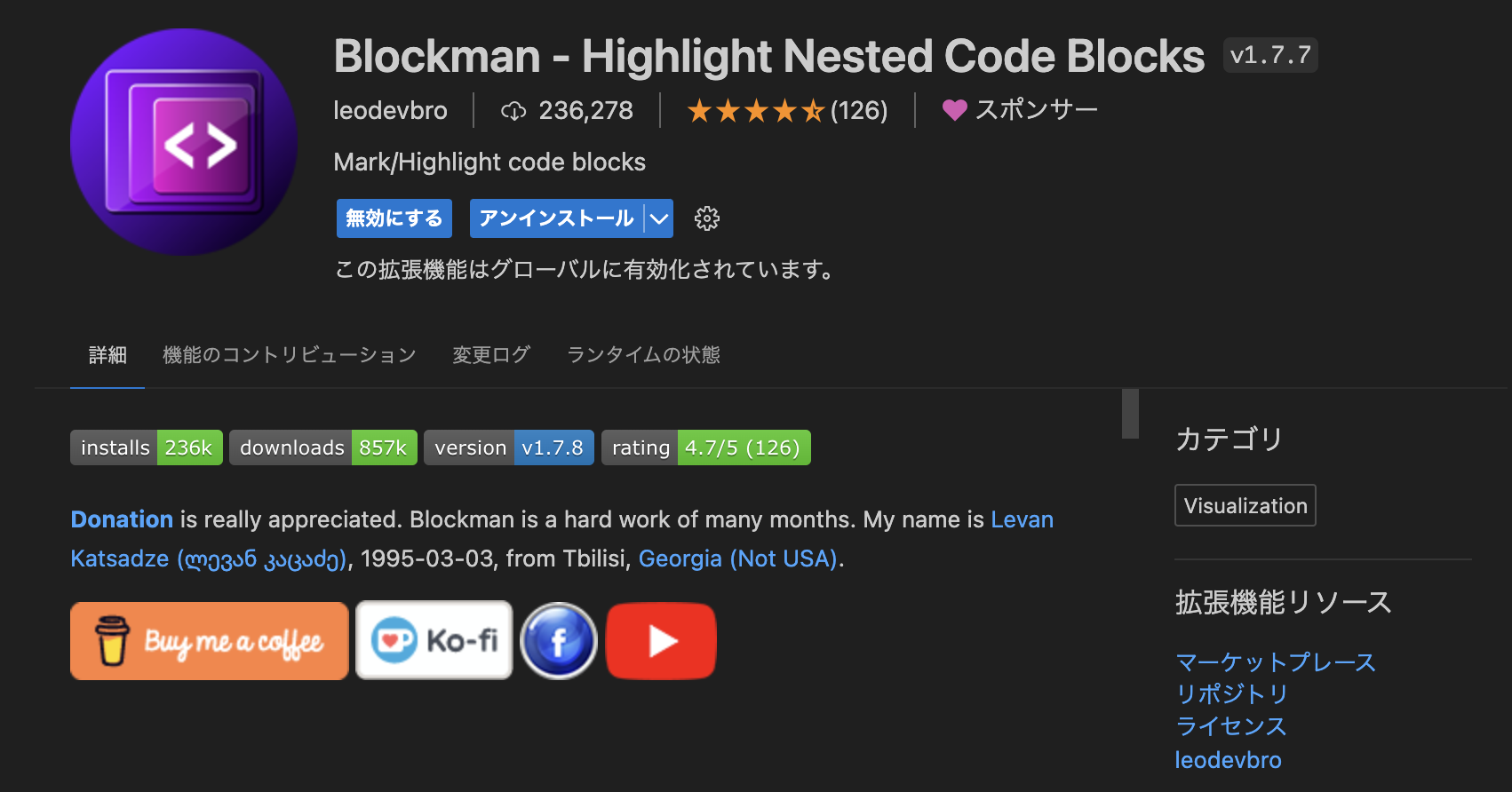Switch to the 機能のコントリビューション tab
The height and width of the screenshot is (792, 1512).
pos(290,355)
